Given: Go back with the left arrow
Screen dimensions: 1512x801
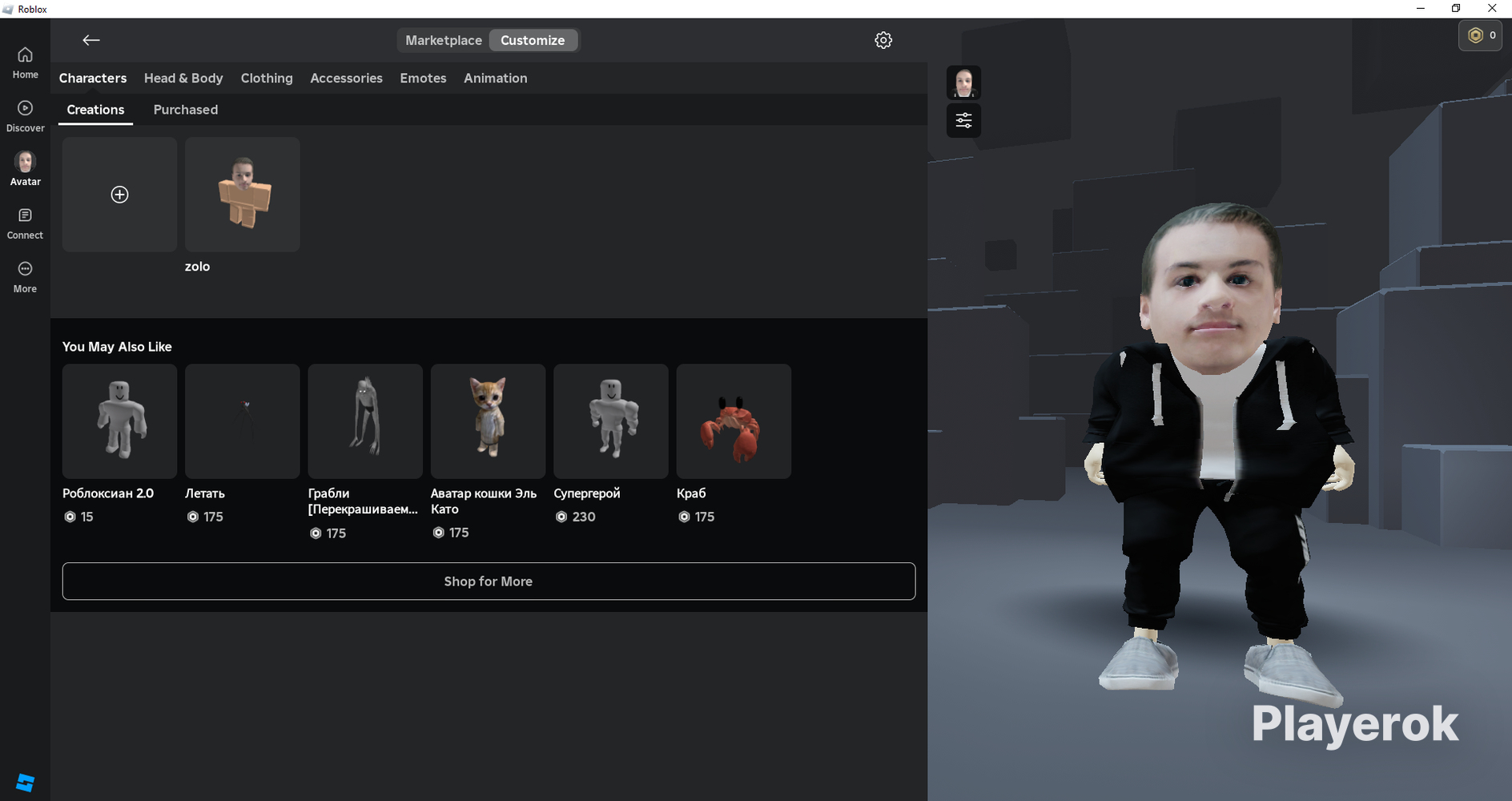Looking at the screenshot, I should [90, 40].
